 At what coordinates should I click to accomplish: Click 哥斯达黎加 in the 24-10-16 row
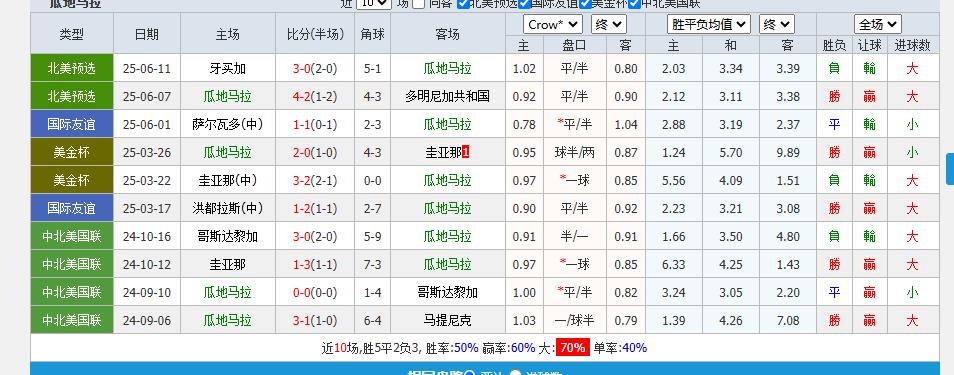[227, 236]
